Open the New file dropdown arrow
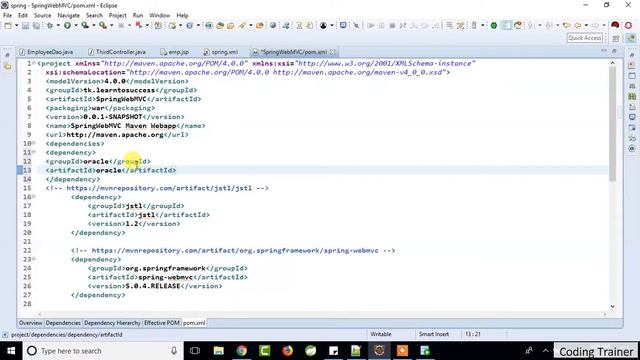Image resolution: width=640 pixels, height=360 pixels. (x=17, y=25)
